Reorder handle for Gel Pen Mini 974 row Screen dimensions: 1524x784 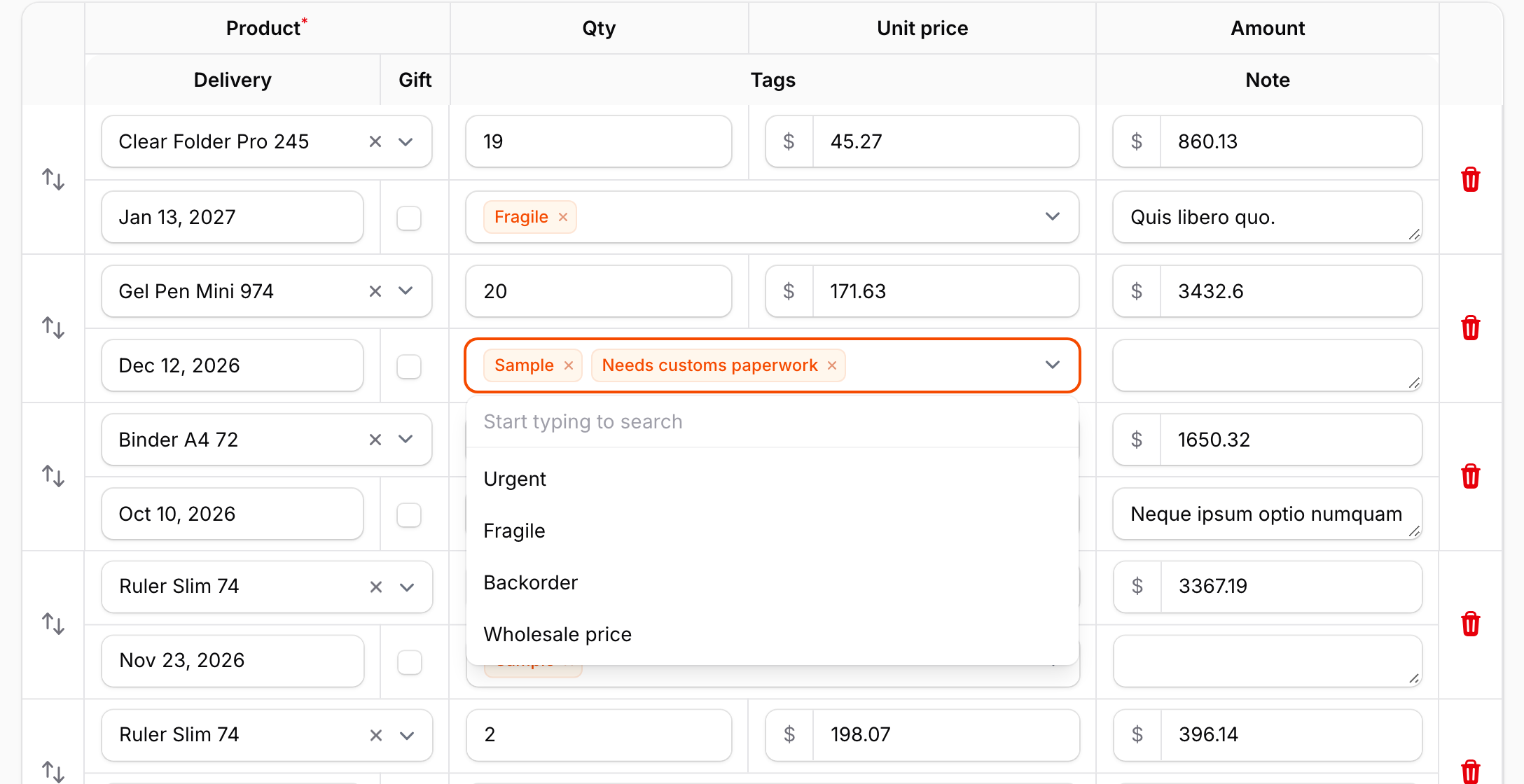[x=53, y=328]
